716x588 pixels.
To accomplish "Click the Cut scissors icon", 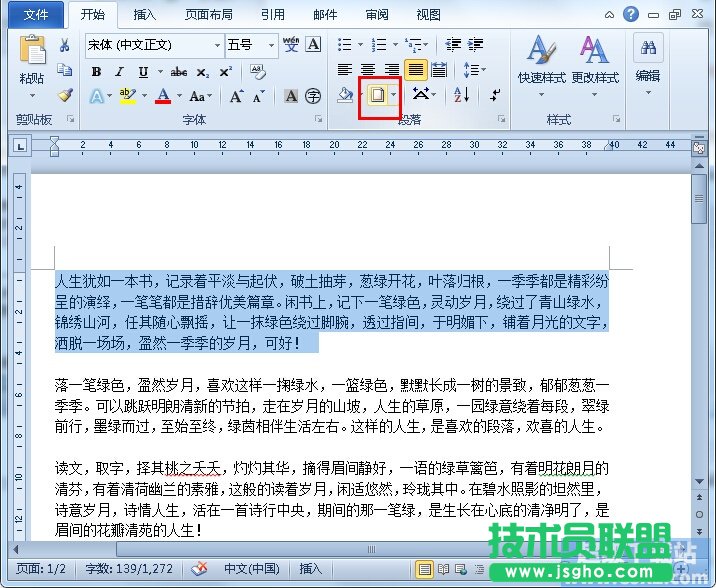I will [x=64, y=46].
